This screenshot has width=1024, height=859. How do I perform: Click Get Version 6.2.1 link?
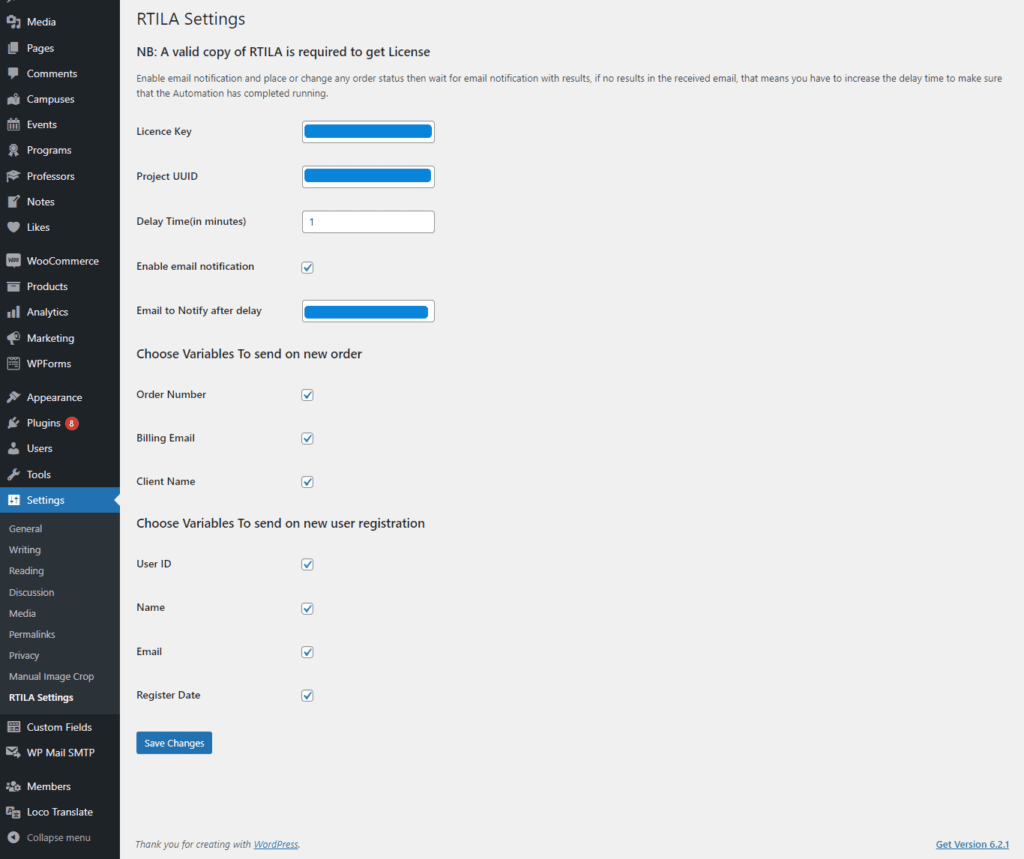972,844
